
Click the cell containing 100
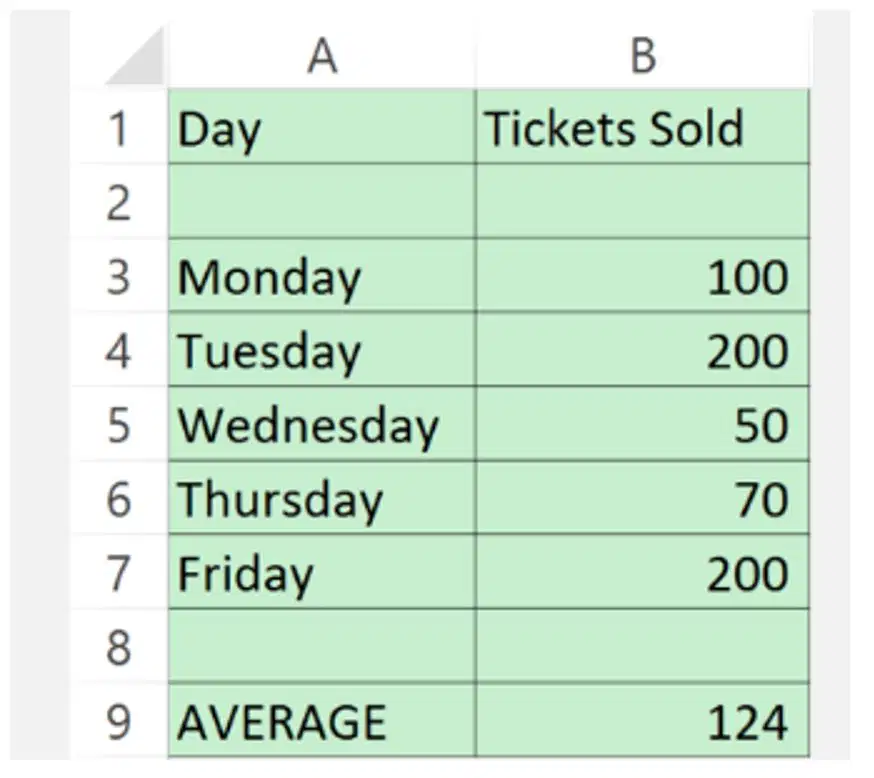(x=643, y=276)
